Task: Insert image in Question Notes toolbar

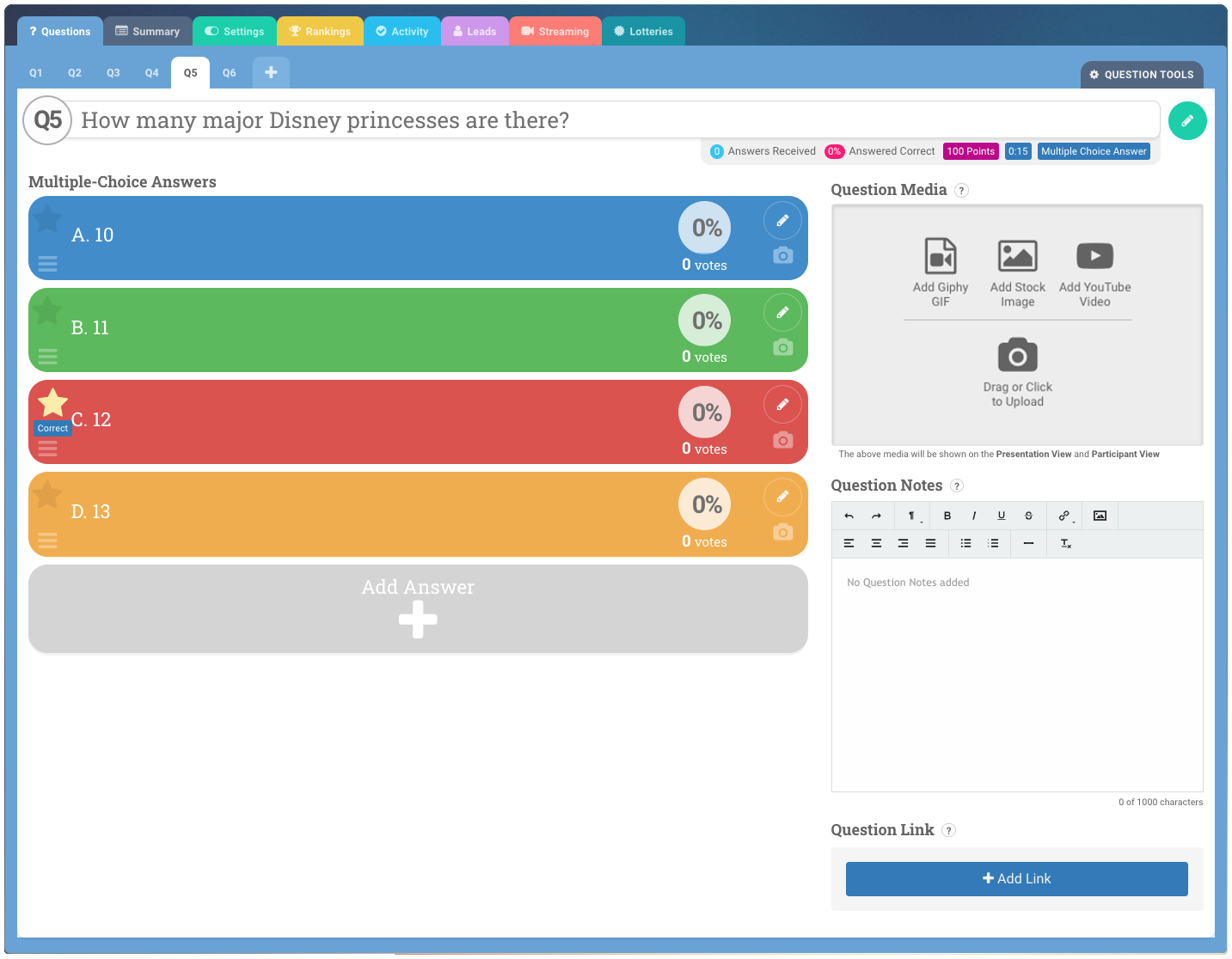Action: tap(1100, 516)
